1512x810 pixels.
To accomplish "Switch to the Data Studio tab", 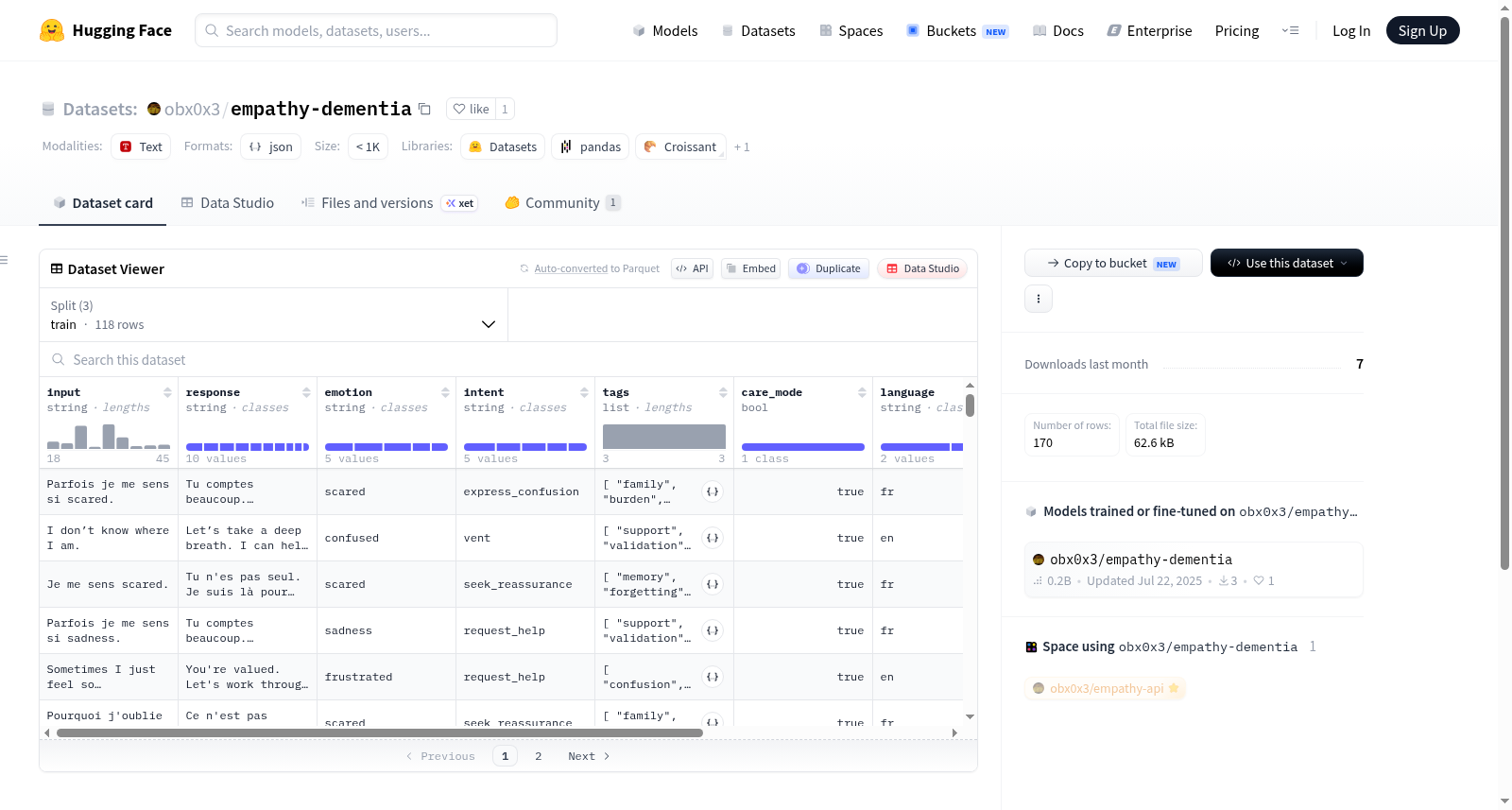I will coord(228,203).
